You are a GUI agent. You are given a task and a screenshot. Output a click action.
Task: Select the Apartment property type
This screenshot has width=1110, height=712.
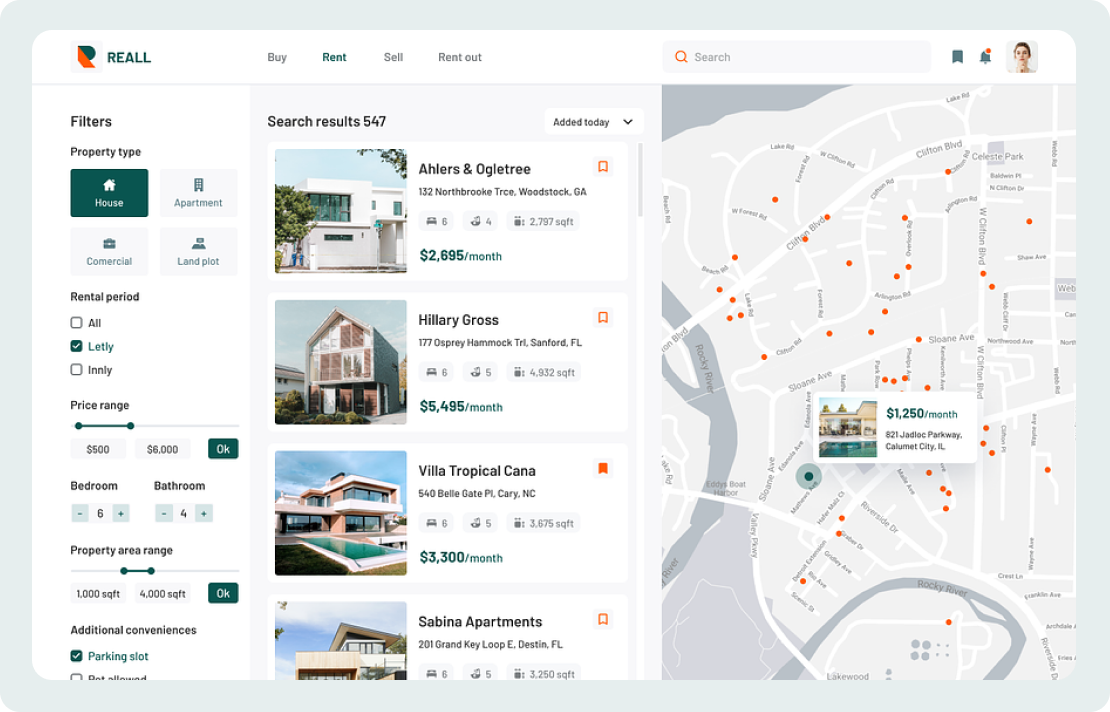pyautogui.click(x=198, y=193)
